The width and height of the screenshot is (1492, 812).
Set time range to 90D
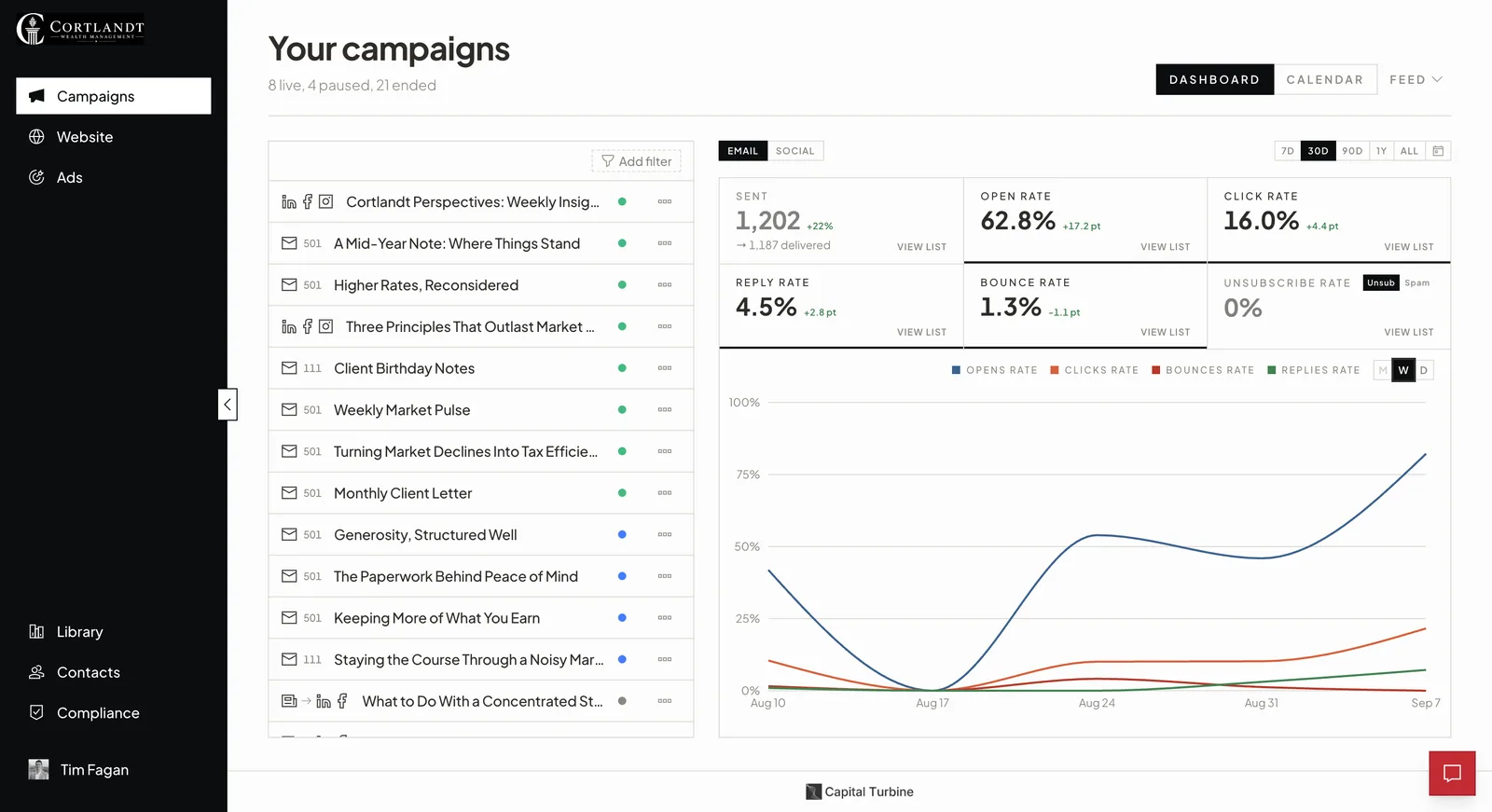[1352, 151]
